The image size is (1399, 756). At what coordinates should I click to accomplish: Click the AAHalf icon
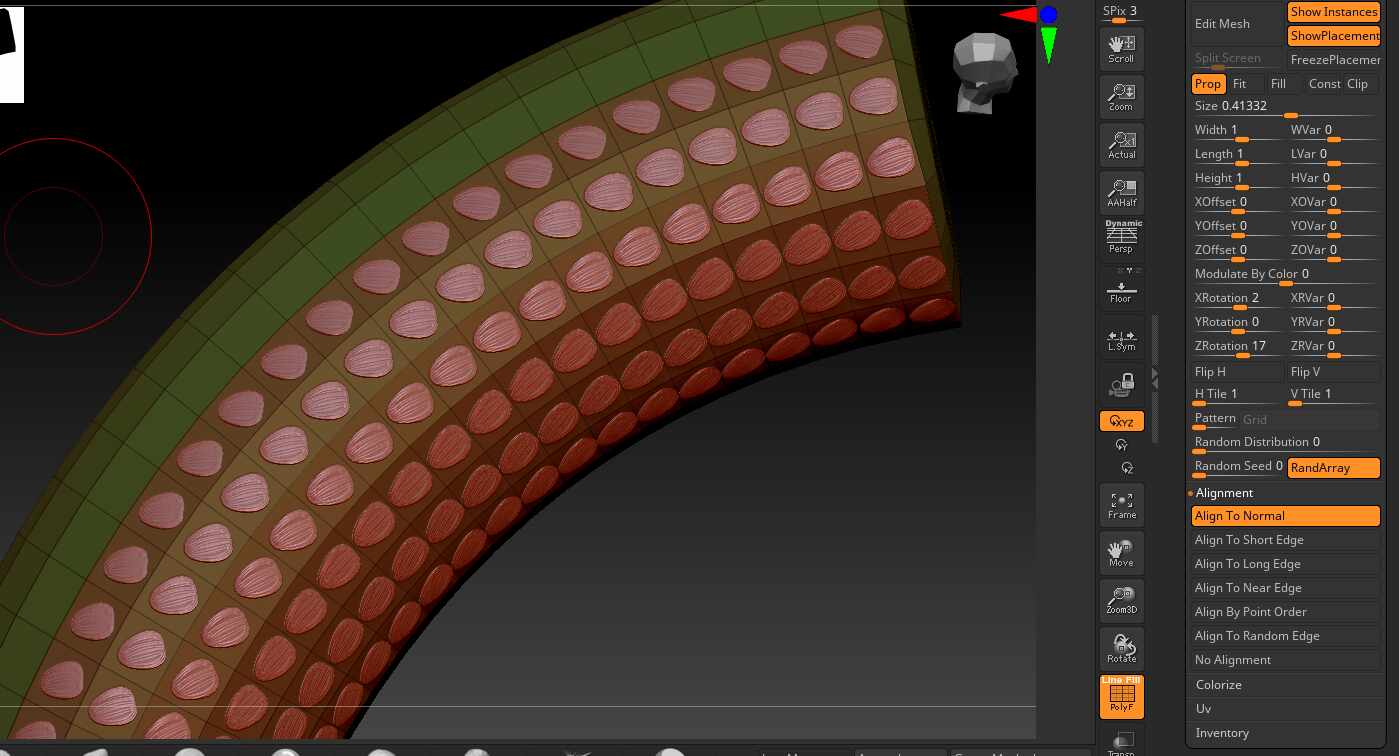[1121, 192]
